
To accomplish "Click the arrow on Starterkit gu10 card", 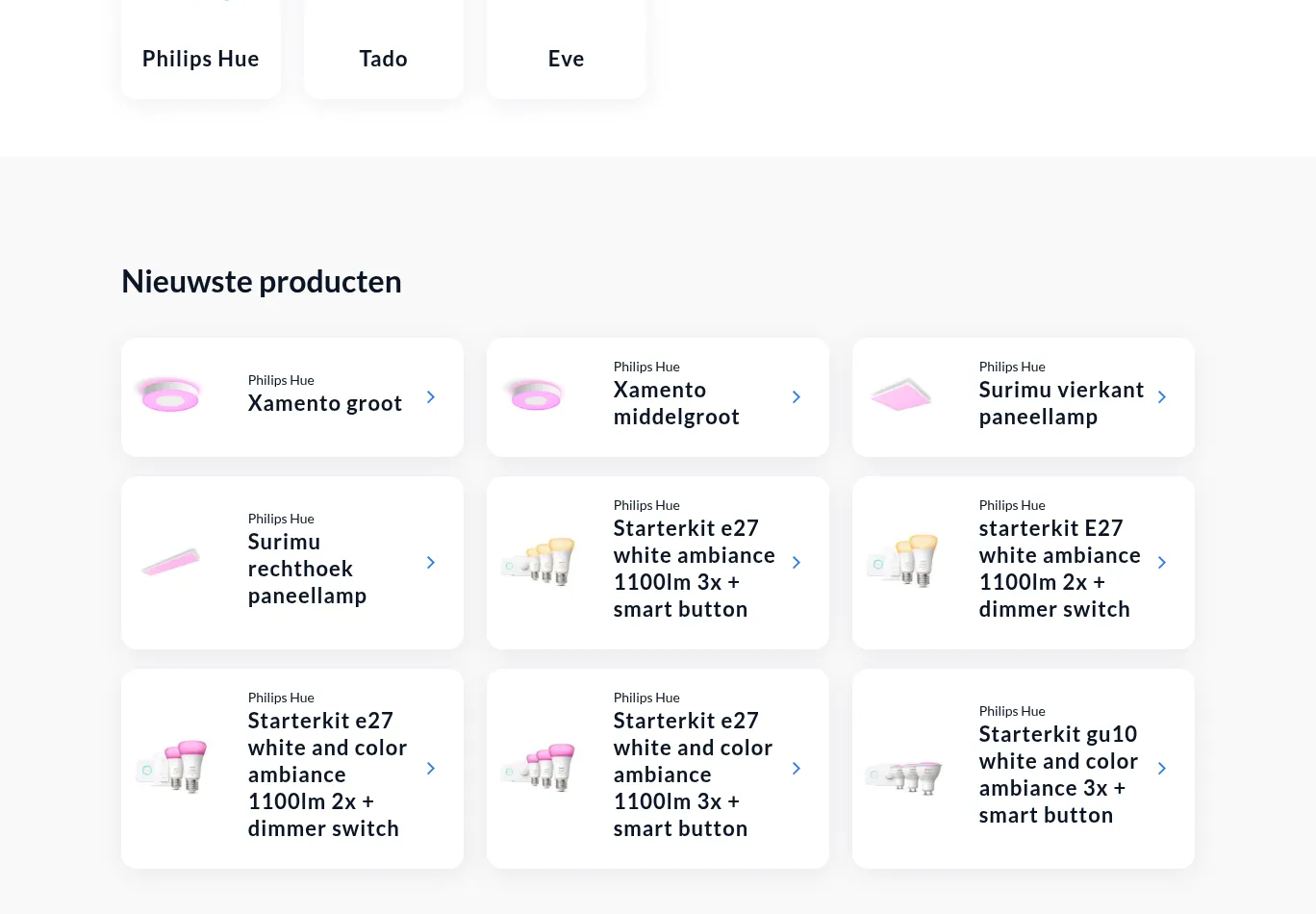I will coord(1162,769).
